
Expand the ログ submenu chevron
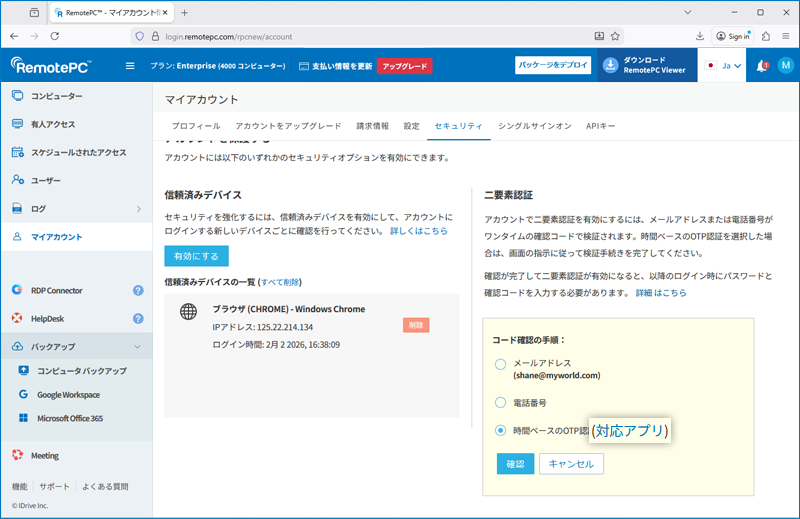139,209
